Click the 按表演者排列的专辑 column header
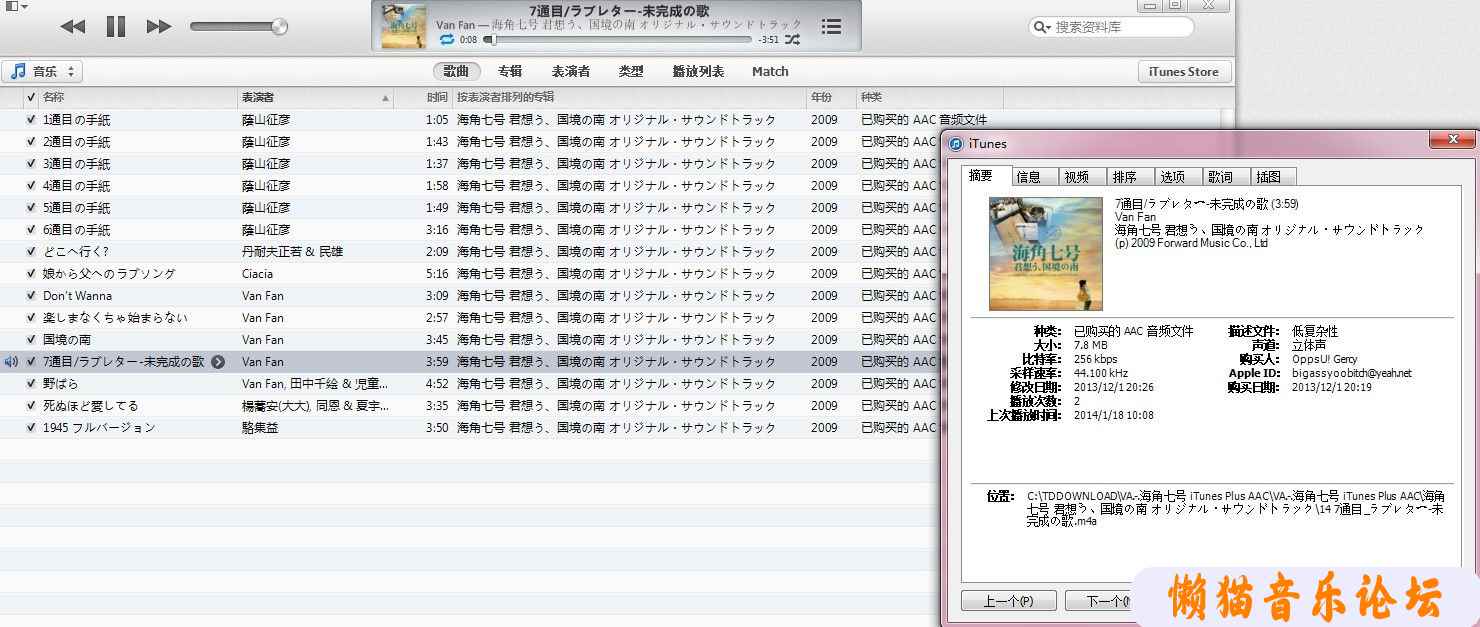 630,97
